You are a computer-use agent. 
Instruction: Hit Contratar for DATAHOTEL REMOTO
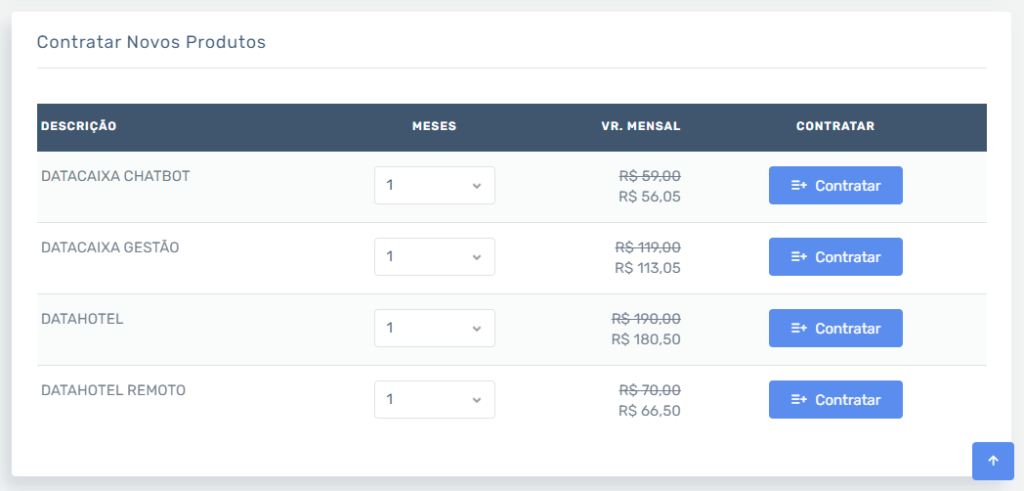(x=836, y=400)
